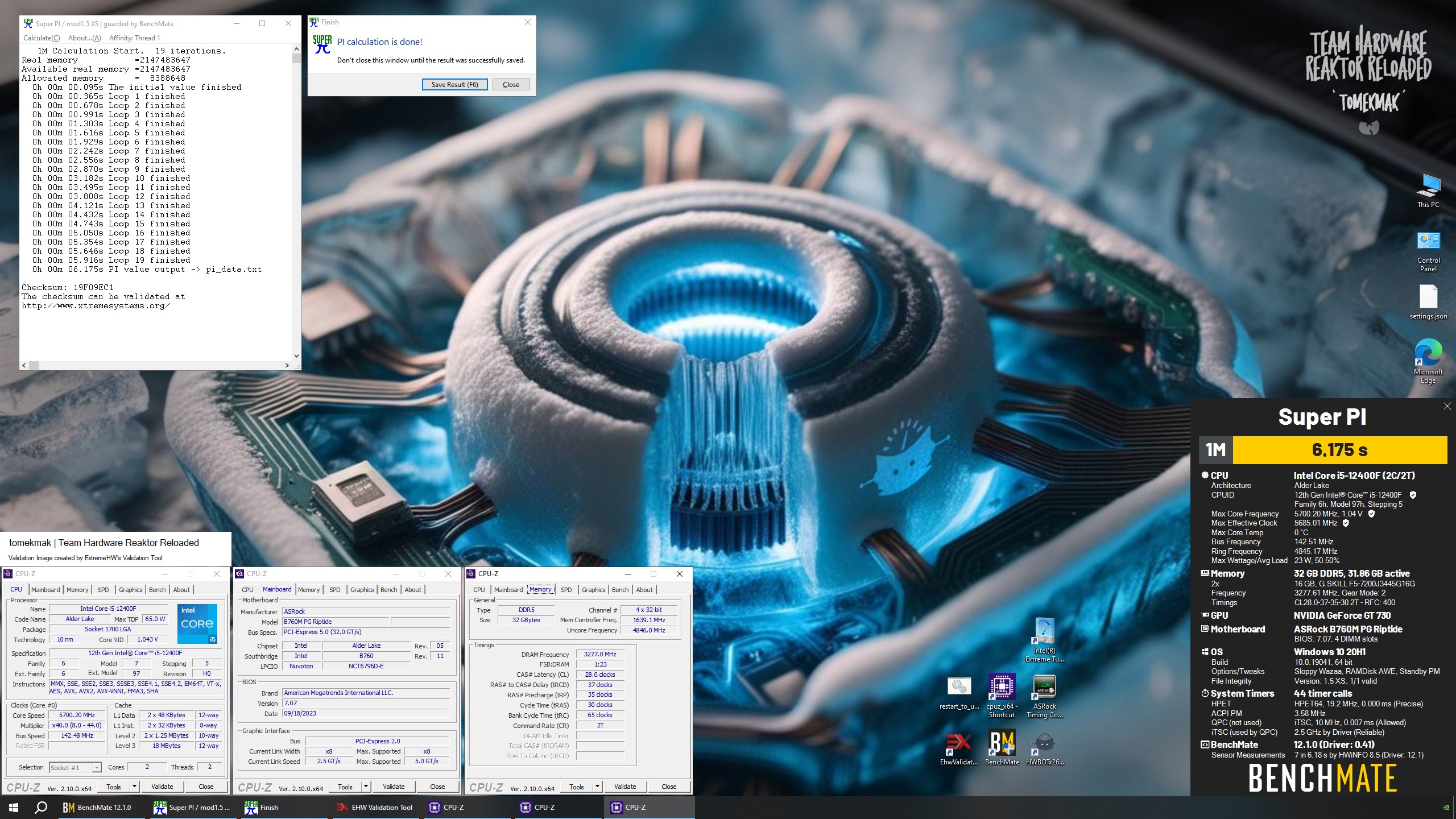Click Affinity: Thread 1 menu item

click(x=134, y=38)
